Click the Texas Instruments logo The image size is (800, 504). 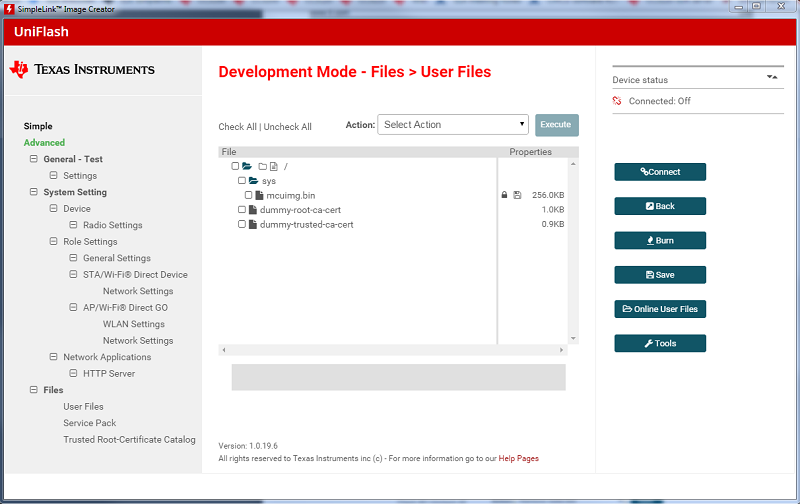(82, 69)
